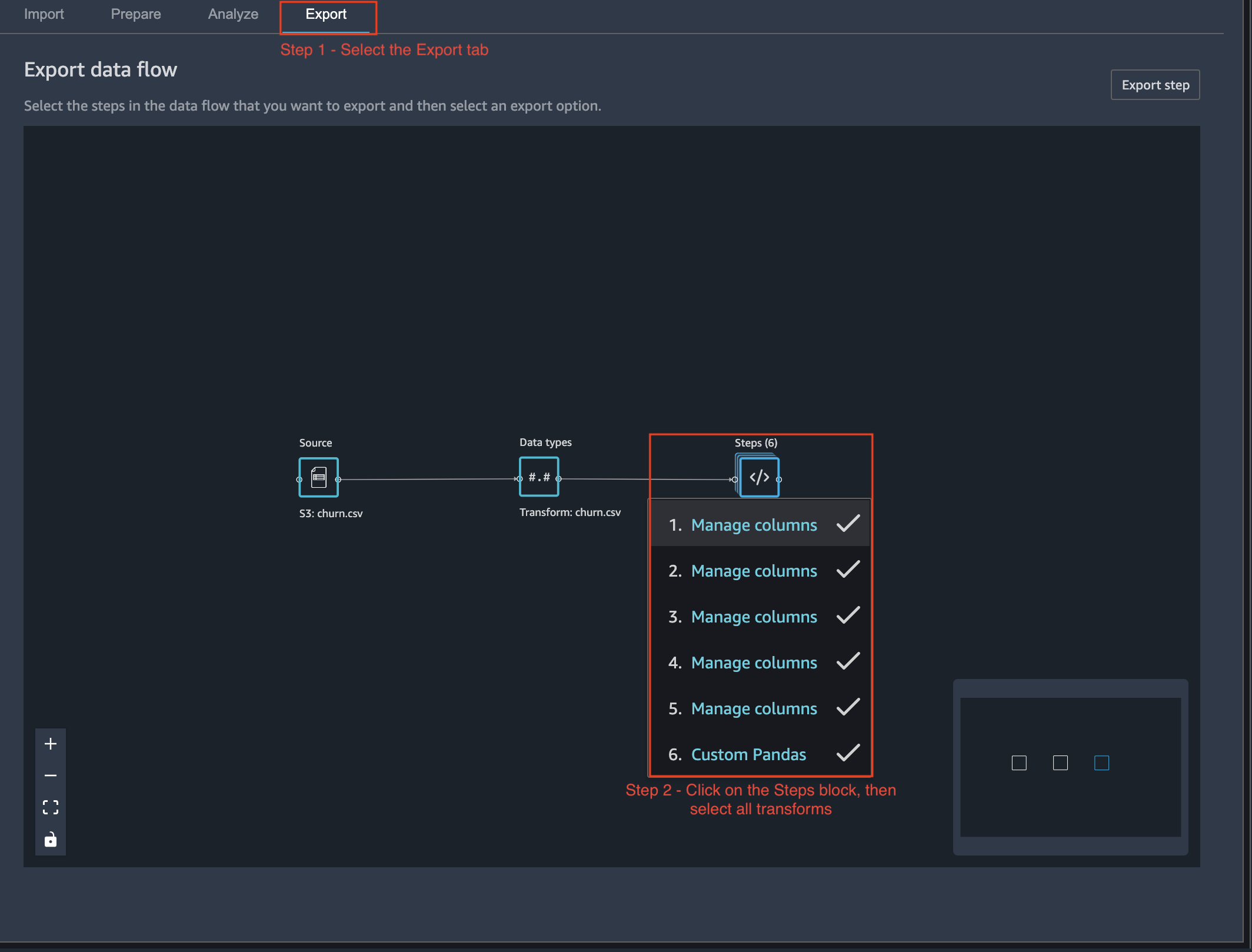The image size is (1252, 952).
Task: Open step 3 Manage columns link
Action: tap(754, 617)
